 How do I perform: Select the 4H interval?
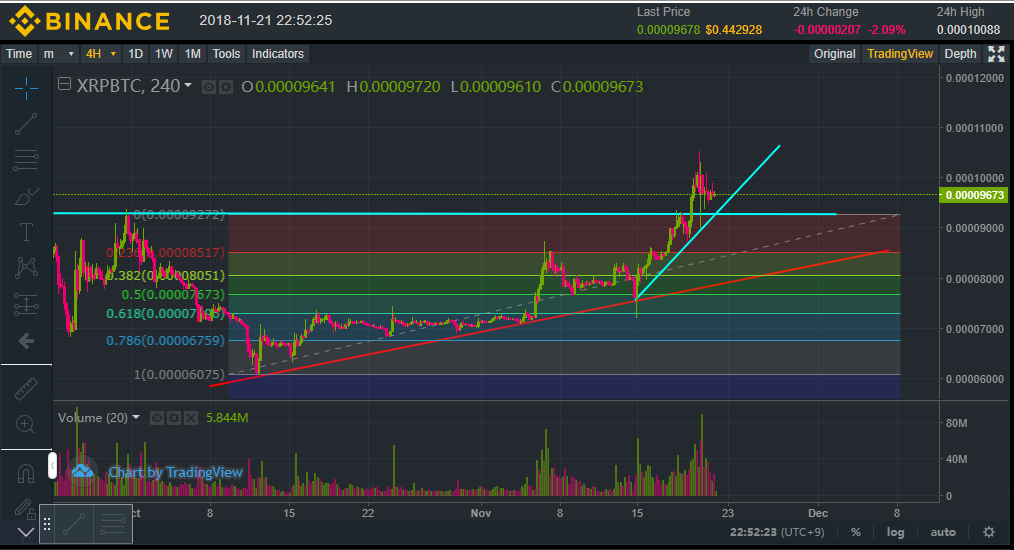pos(94,54)
